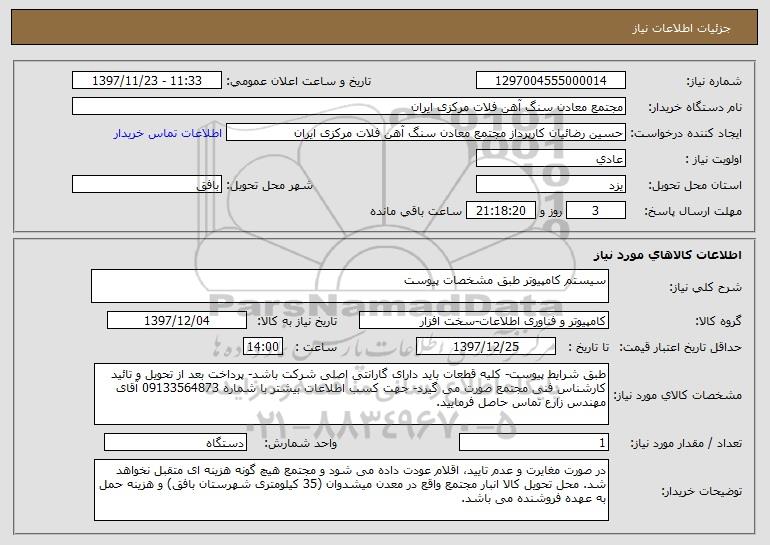770x545 pixels.
Task: Select the quantity field showing 1
Action: 534,443
